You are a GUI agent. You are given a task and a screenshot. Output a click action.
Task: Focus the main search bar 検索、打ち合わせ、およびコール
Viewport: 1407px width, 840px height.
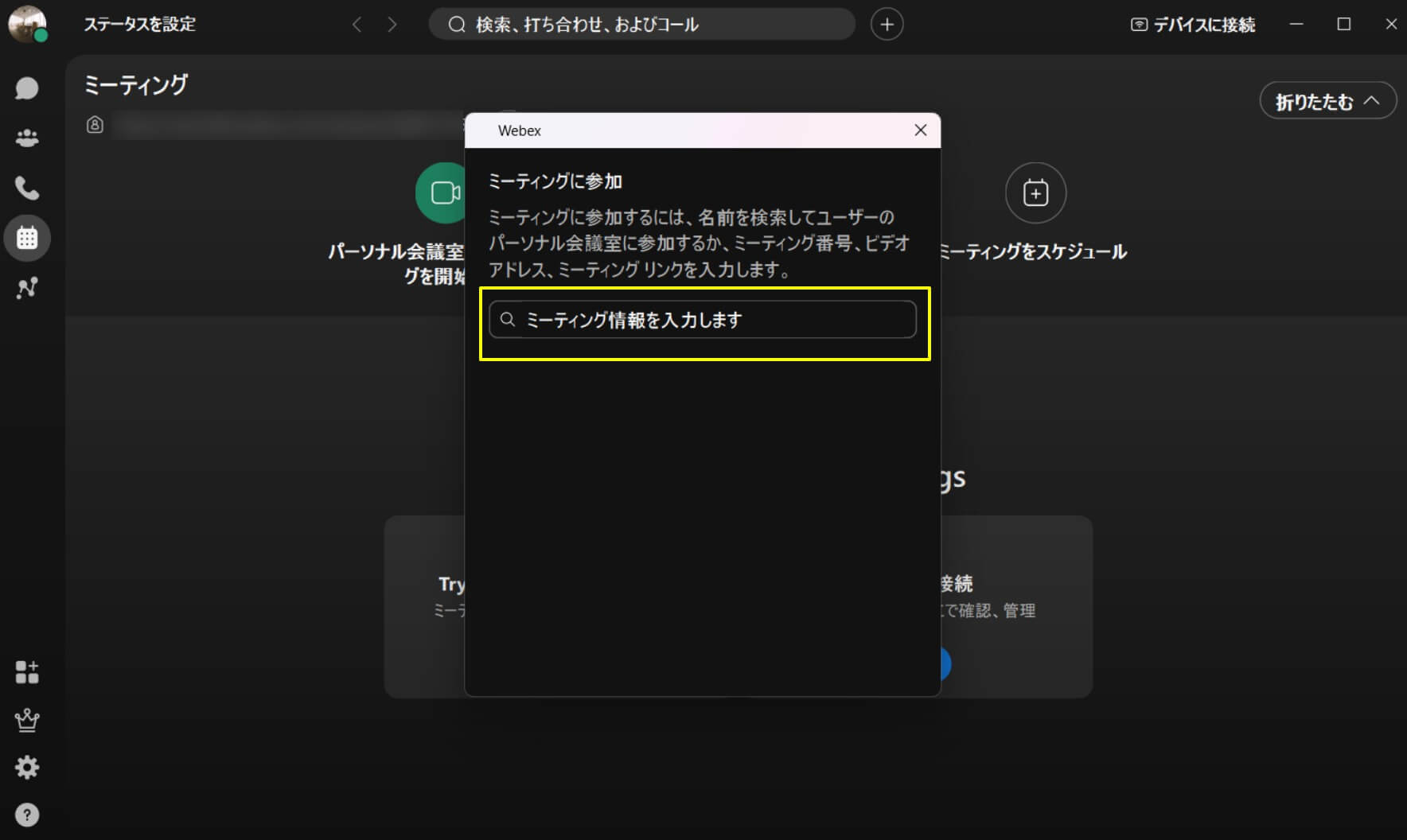click(642, 25)
